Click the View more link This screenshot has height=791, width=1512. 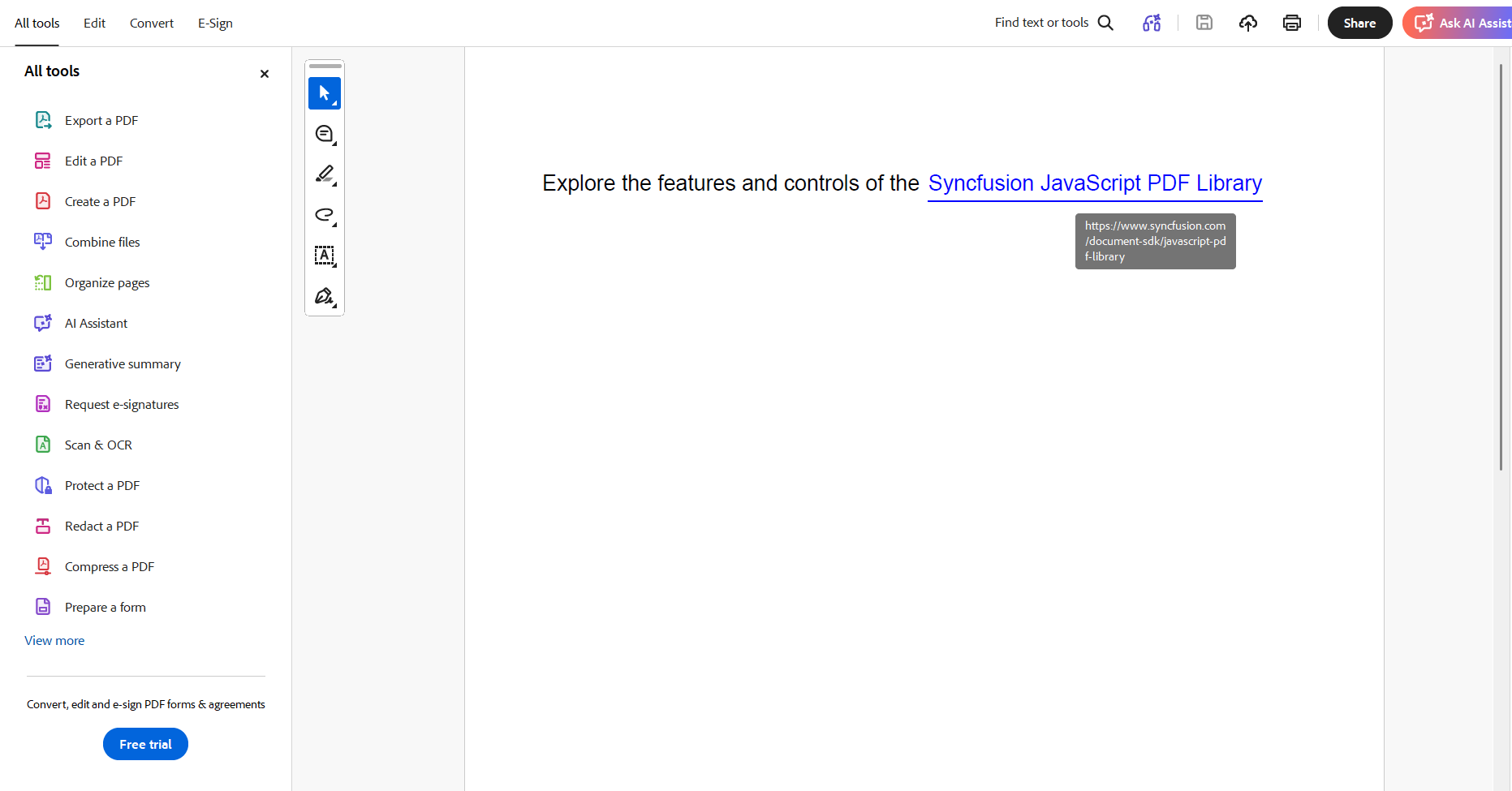click(x=54, y=641)
